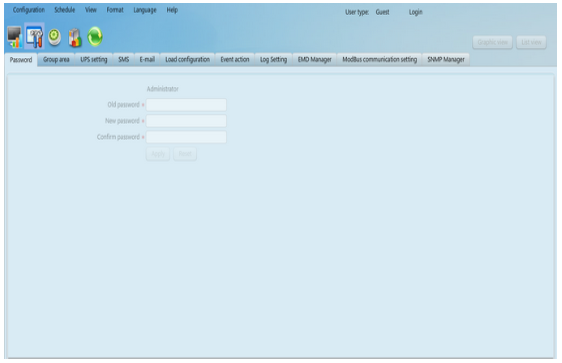This screenshot has height=363, width=562.
Task: Click the green refresh arrows icon
Action: [95, 37]
